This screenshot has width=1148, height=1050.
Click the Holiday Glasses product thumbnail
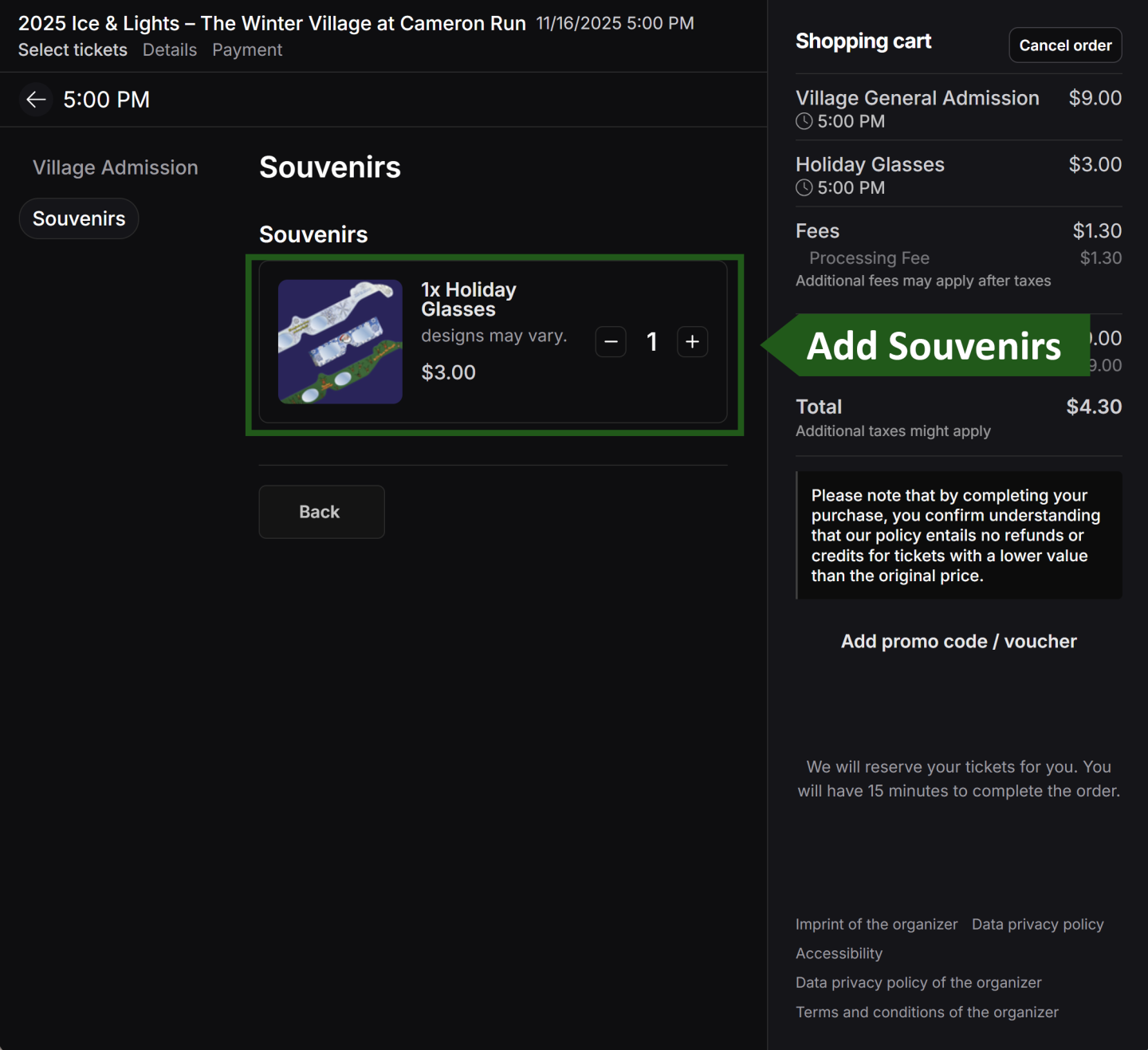[x=340, y=342]
